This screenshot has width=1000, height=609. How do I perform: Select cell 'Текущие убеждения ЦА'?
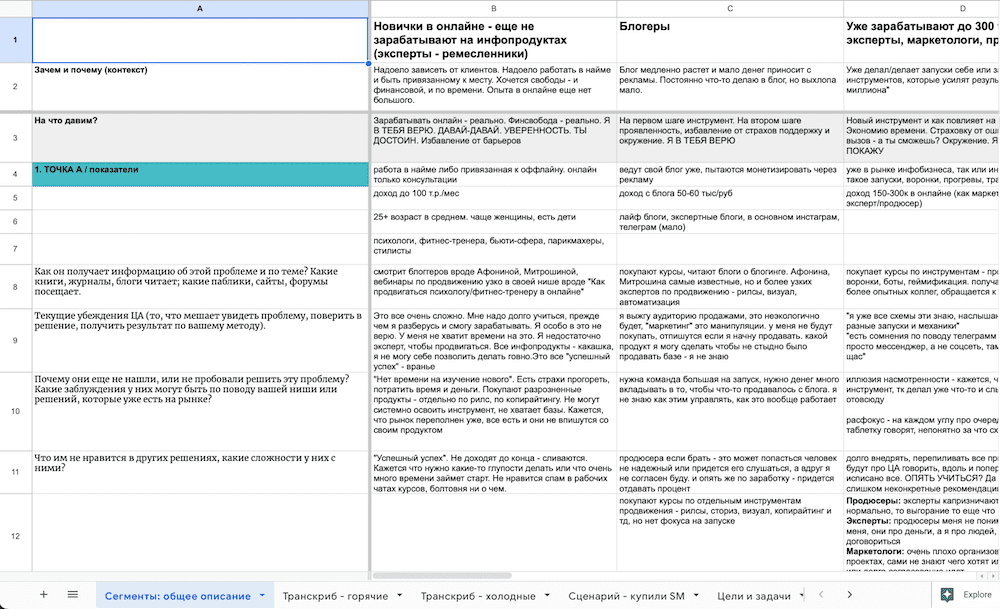pyautogui.click(x=200, y=341)
